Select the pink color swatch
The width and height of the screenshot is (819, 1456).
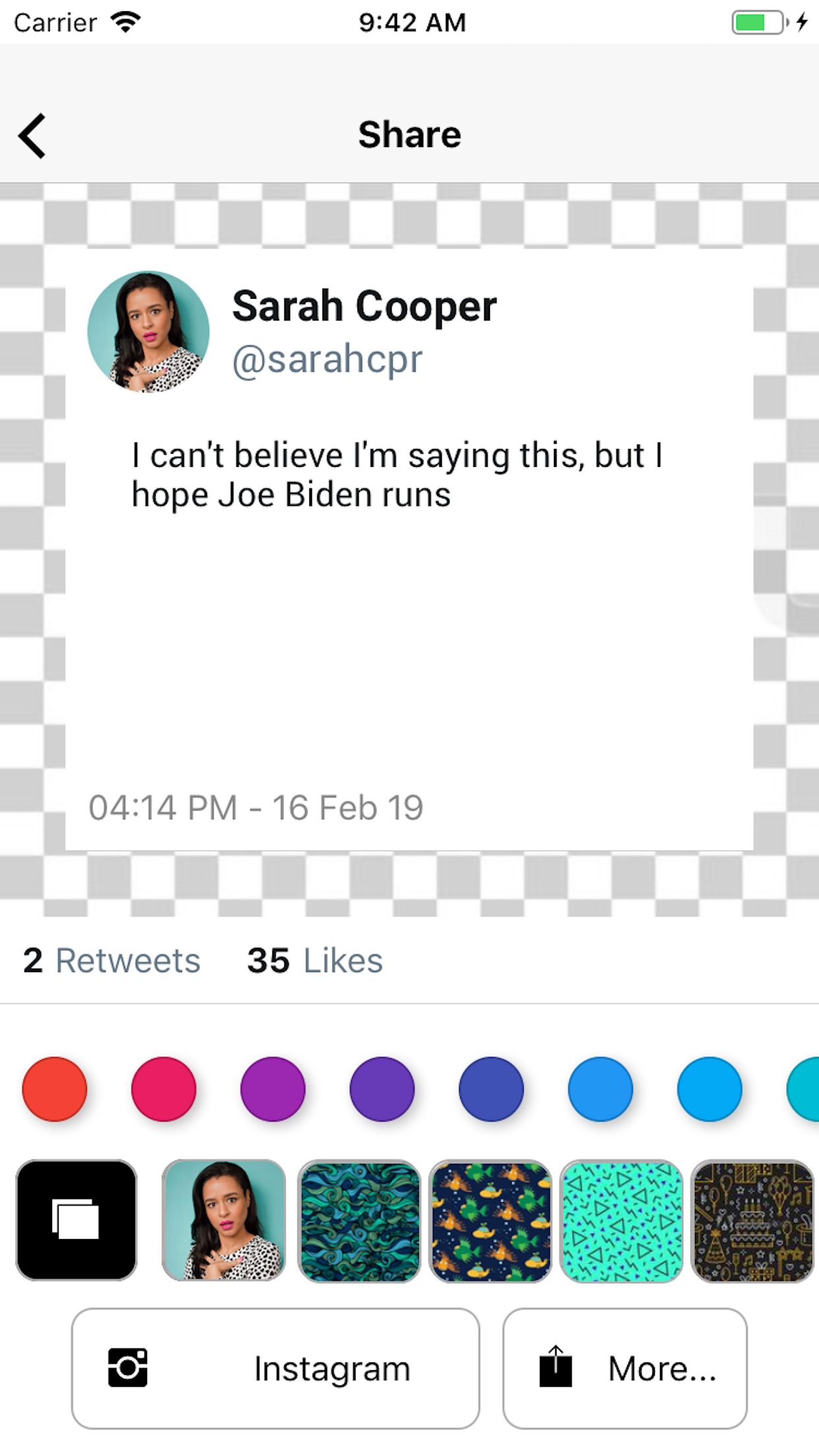[x=164, y=1089]
